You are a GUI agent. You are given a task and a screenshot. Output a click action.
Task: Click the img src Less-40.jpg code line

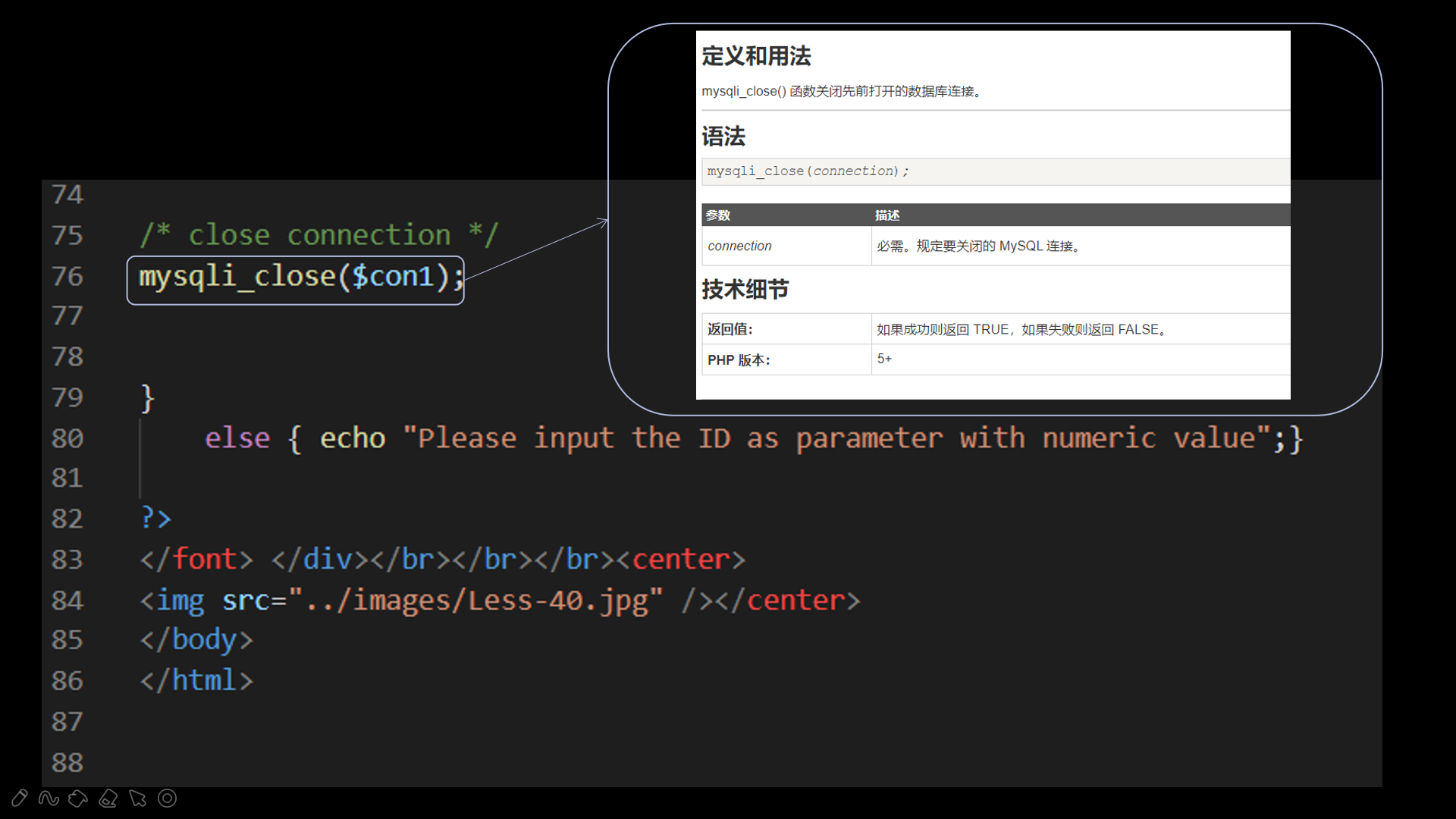pyautogui.click(x=499, y=601)
